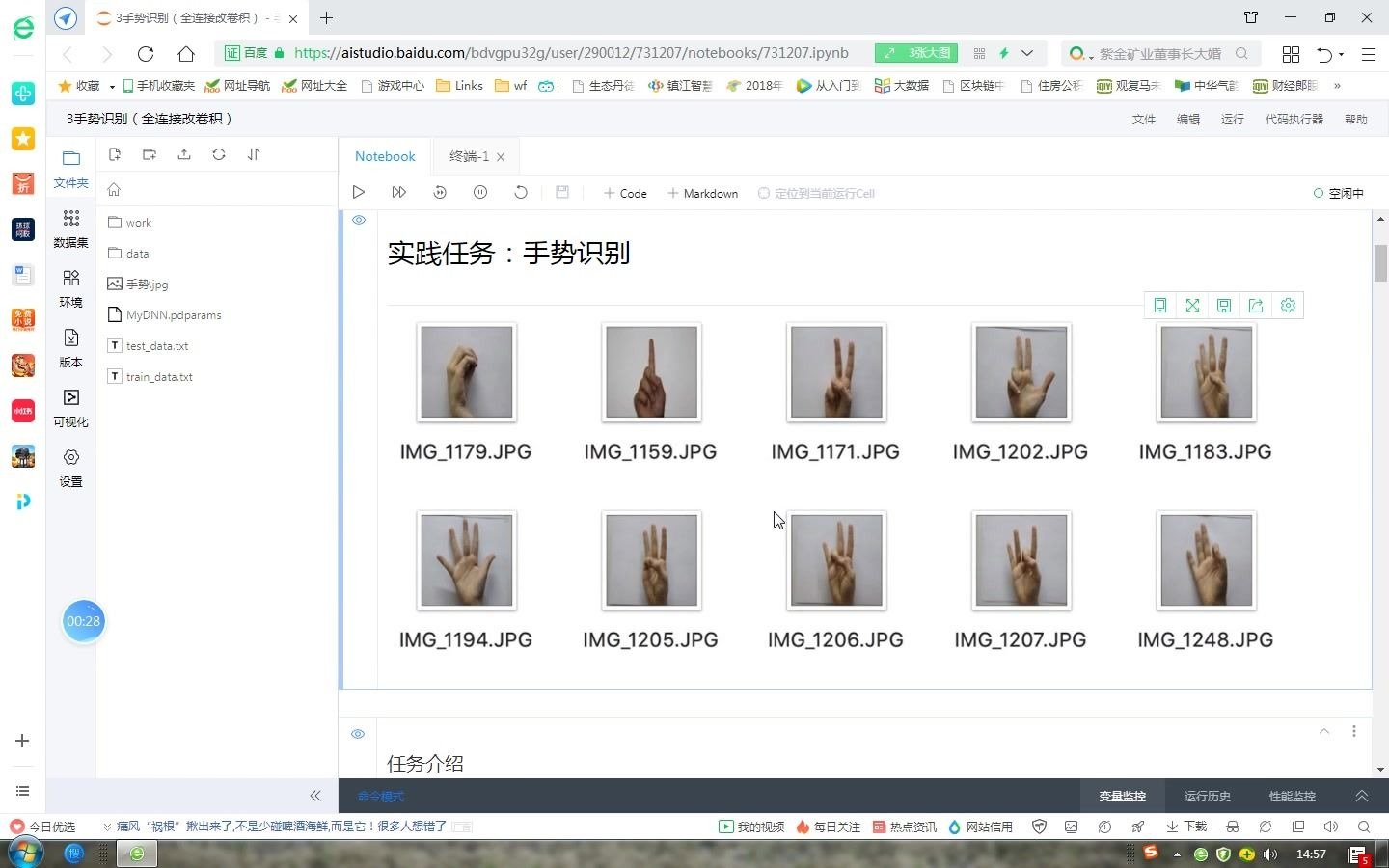Collapse the 任务介绍 cell with chevron
The width and height of the screenshot is (1389, 868).
(1324, 731)
